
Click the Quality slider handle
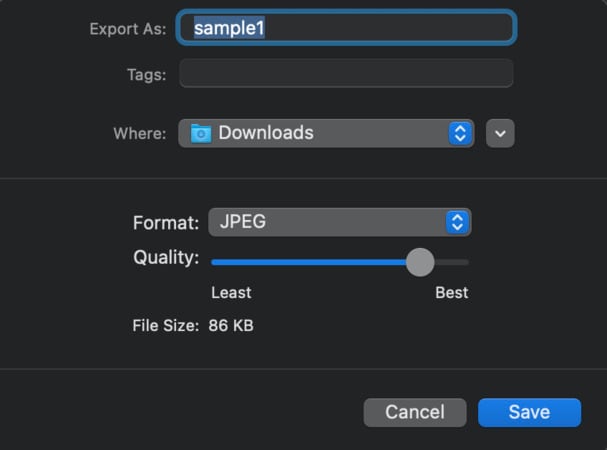[x=420, y=262]
